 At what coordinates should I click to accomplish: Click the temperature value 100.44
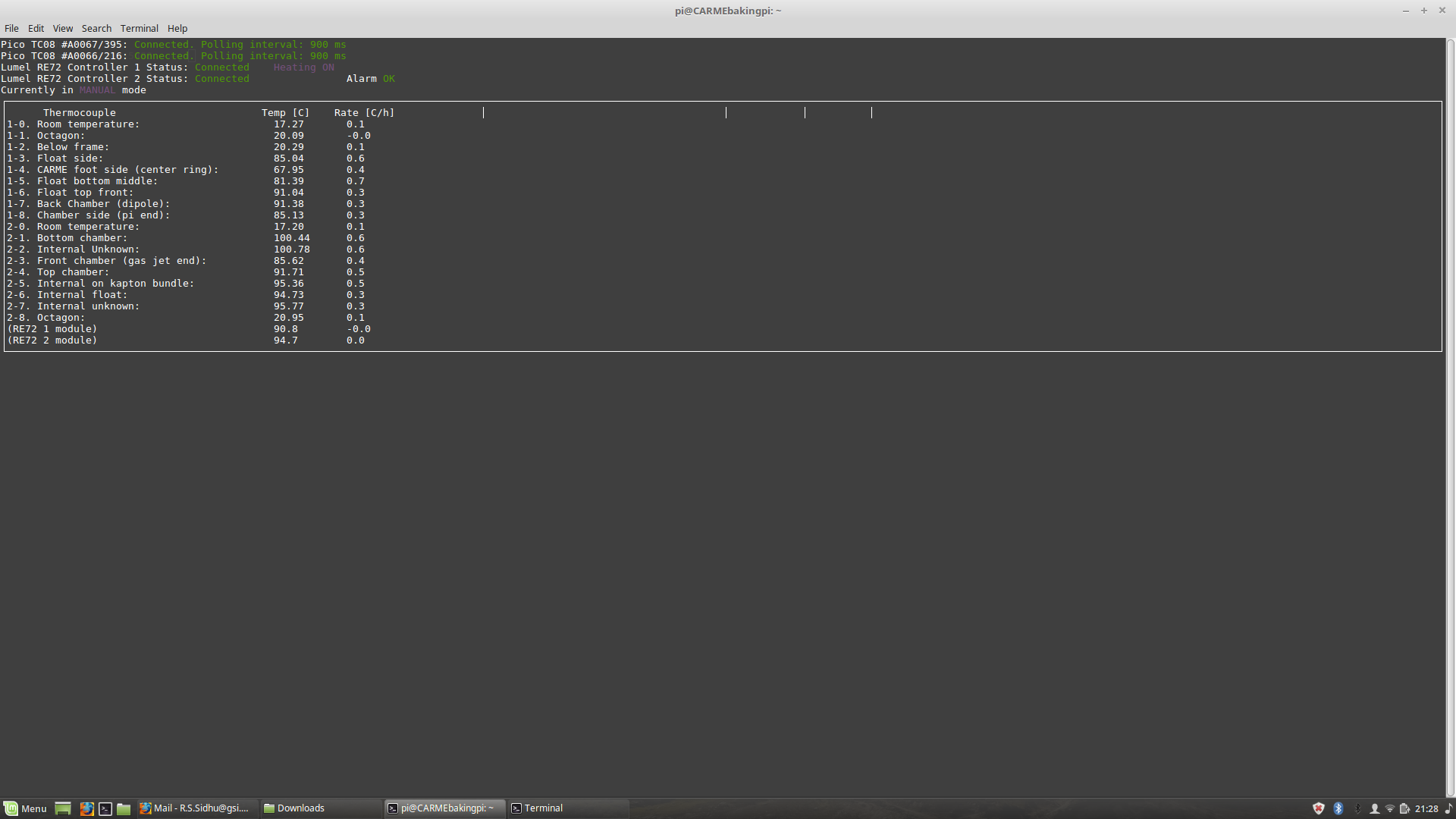tap(292, 238)
